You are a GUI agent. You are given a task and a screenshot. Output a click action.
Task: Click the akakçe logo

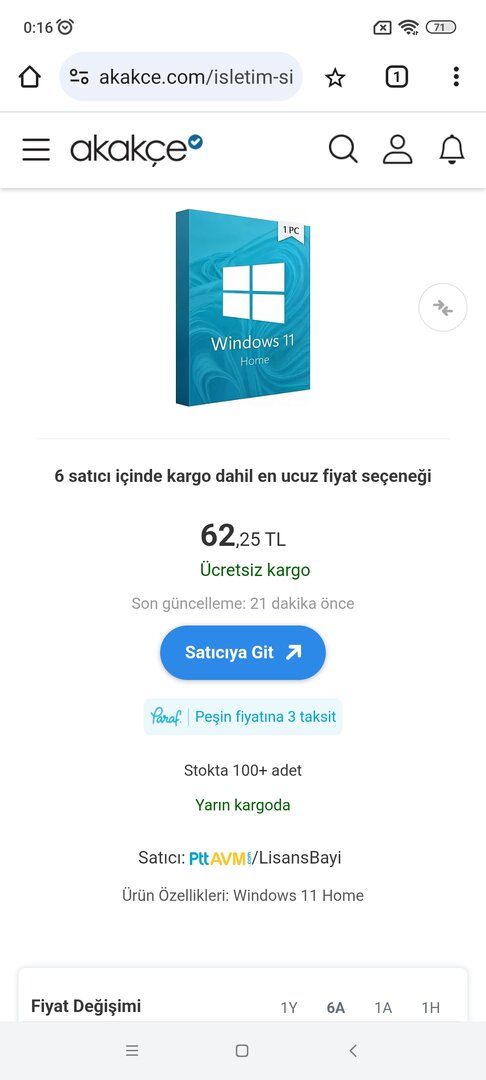click(136, 149)
